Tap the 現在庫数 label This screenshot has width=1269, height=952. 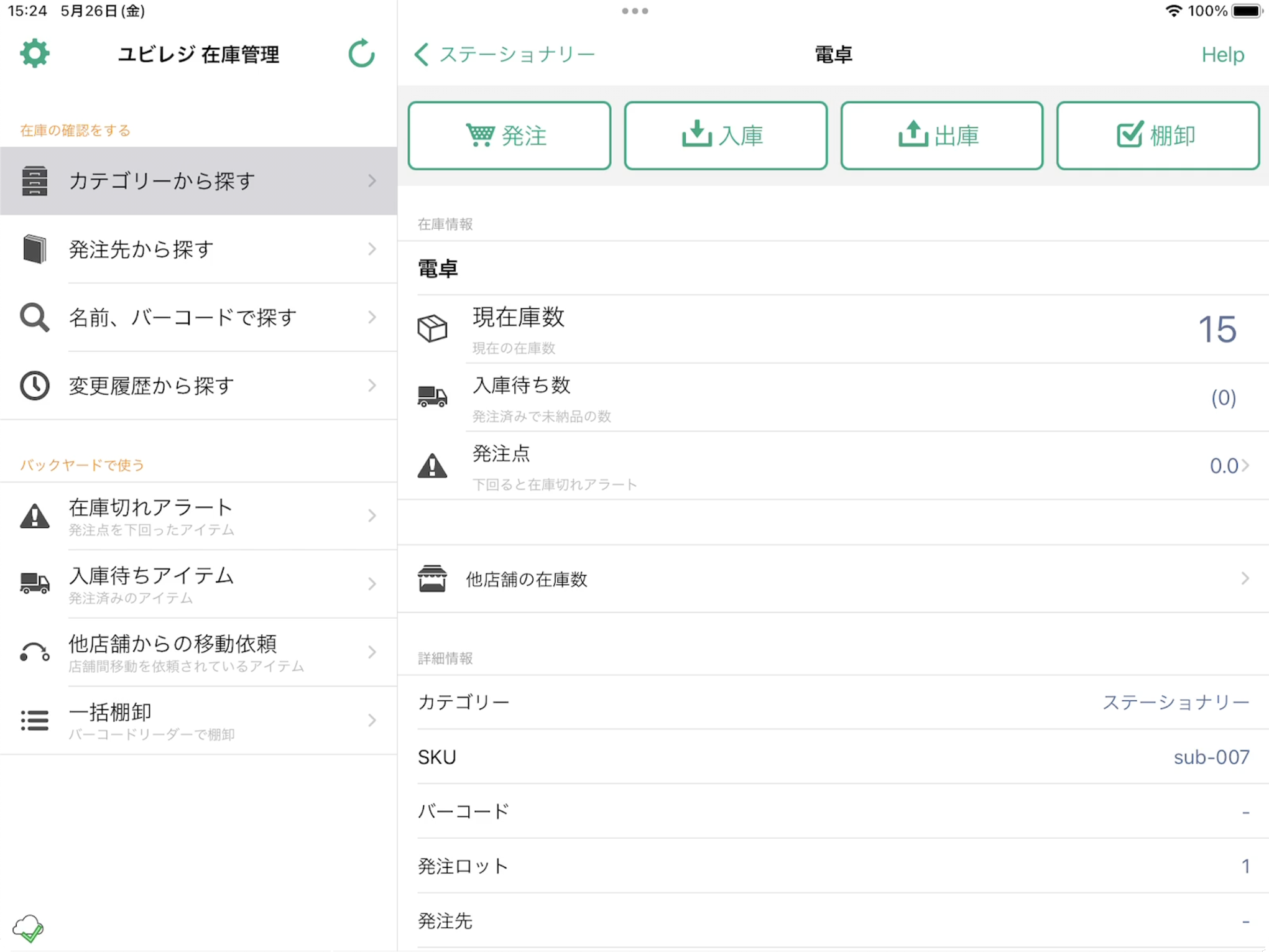point(518,317)
